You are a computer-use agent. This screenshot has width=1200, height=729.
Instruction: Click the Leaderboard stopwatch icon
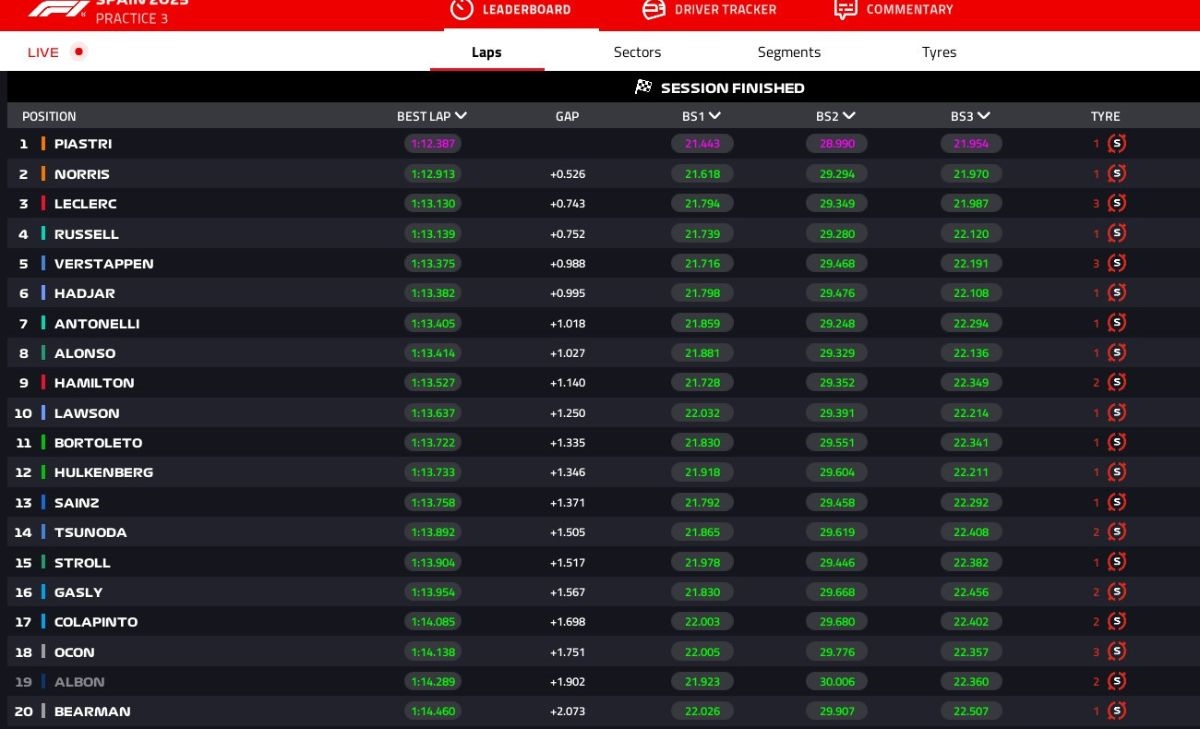click(461, 9)
